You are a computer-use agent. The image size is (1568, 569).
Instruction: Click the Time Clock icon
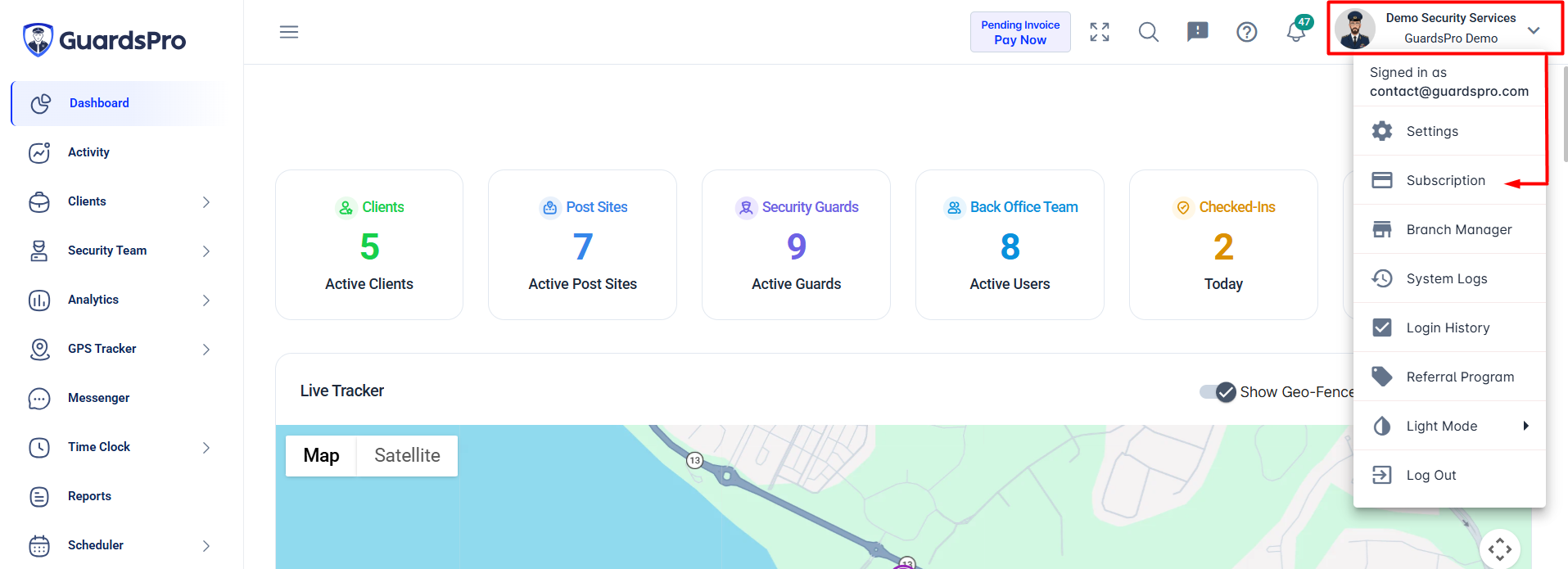pos(39,447)
